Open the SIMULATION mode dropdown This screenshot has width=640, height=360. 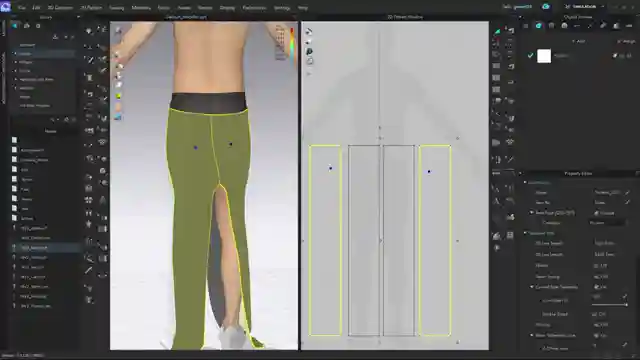coord(585,7)
